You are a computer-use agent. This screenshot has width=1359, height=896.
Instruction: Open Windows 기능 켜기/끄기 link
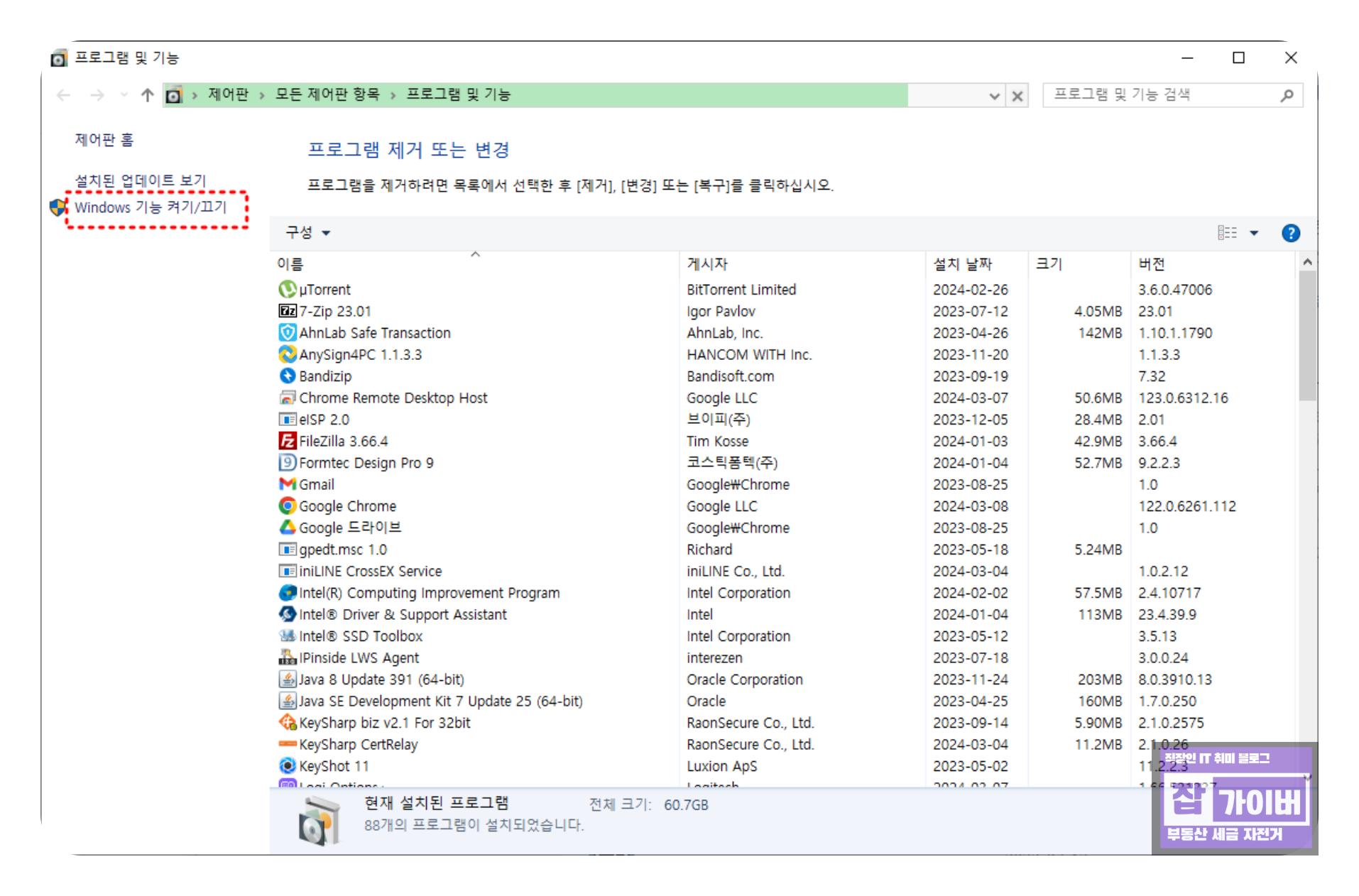[151, 207]
